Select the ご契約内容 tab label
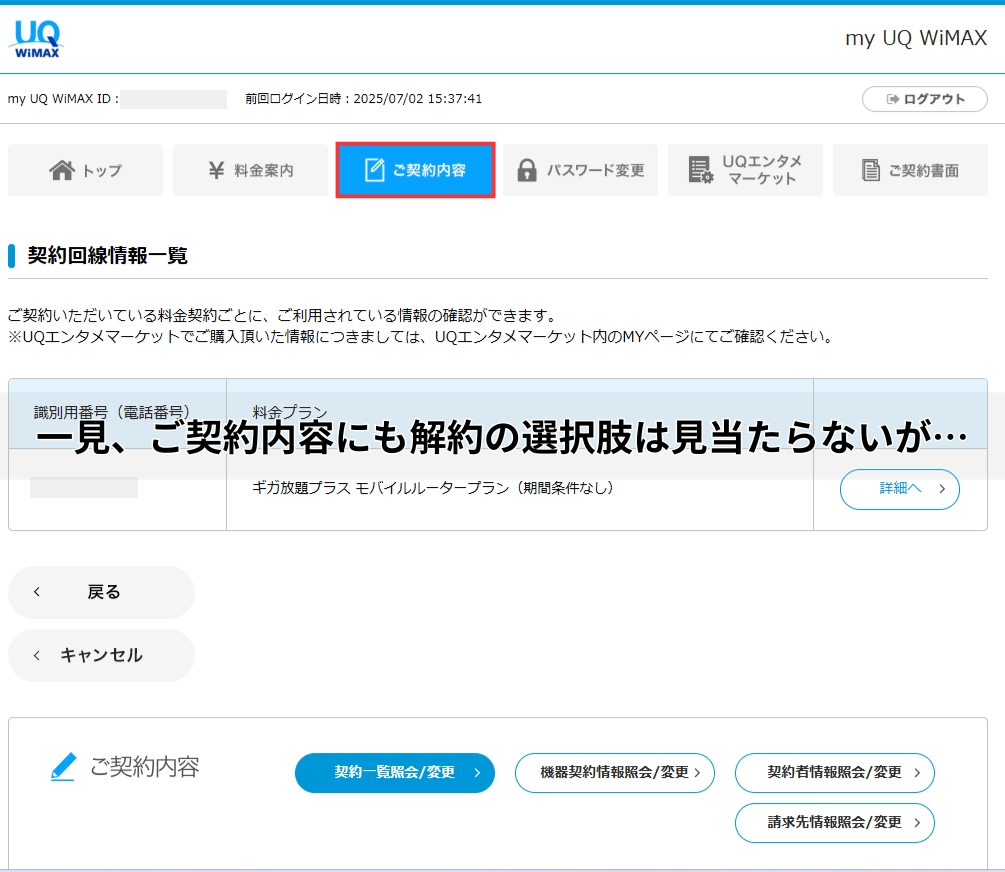The width and height of the screenshot is (1005, 872). (x=429, y=170)
